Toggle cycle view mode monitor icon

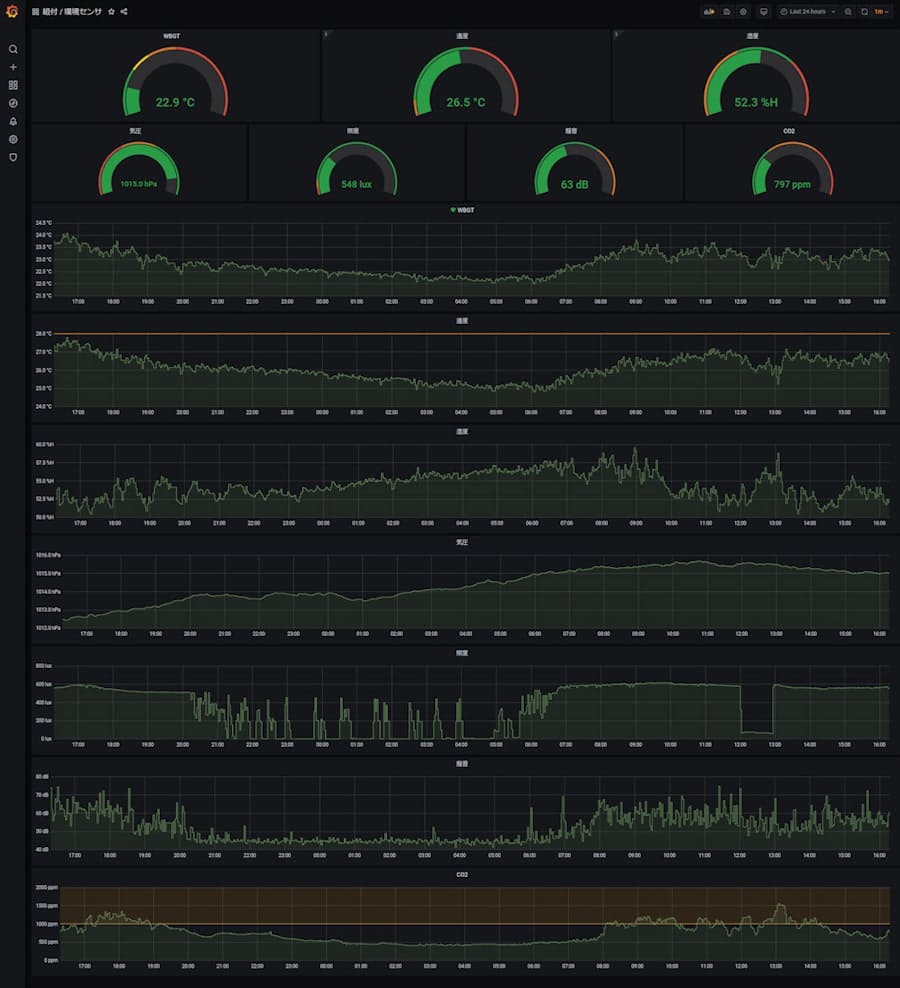click(764, 12)
